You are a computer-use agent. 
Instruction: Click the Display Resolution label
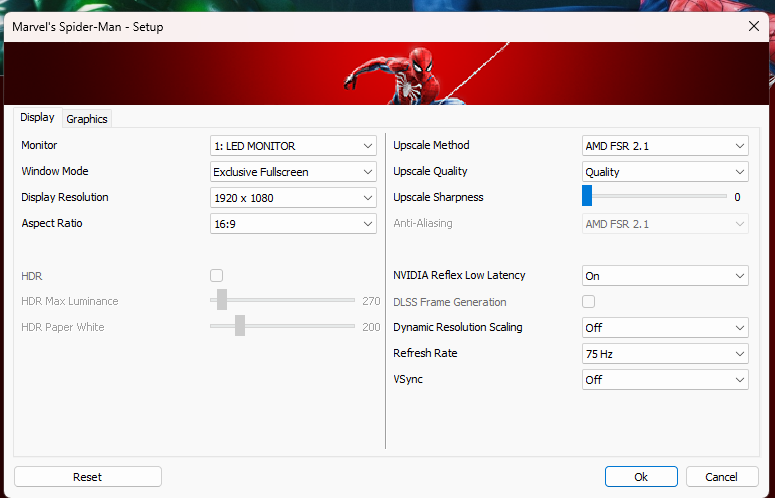pyautogui.click(x=65, y=197)
